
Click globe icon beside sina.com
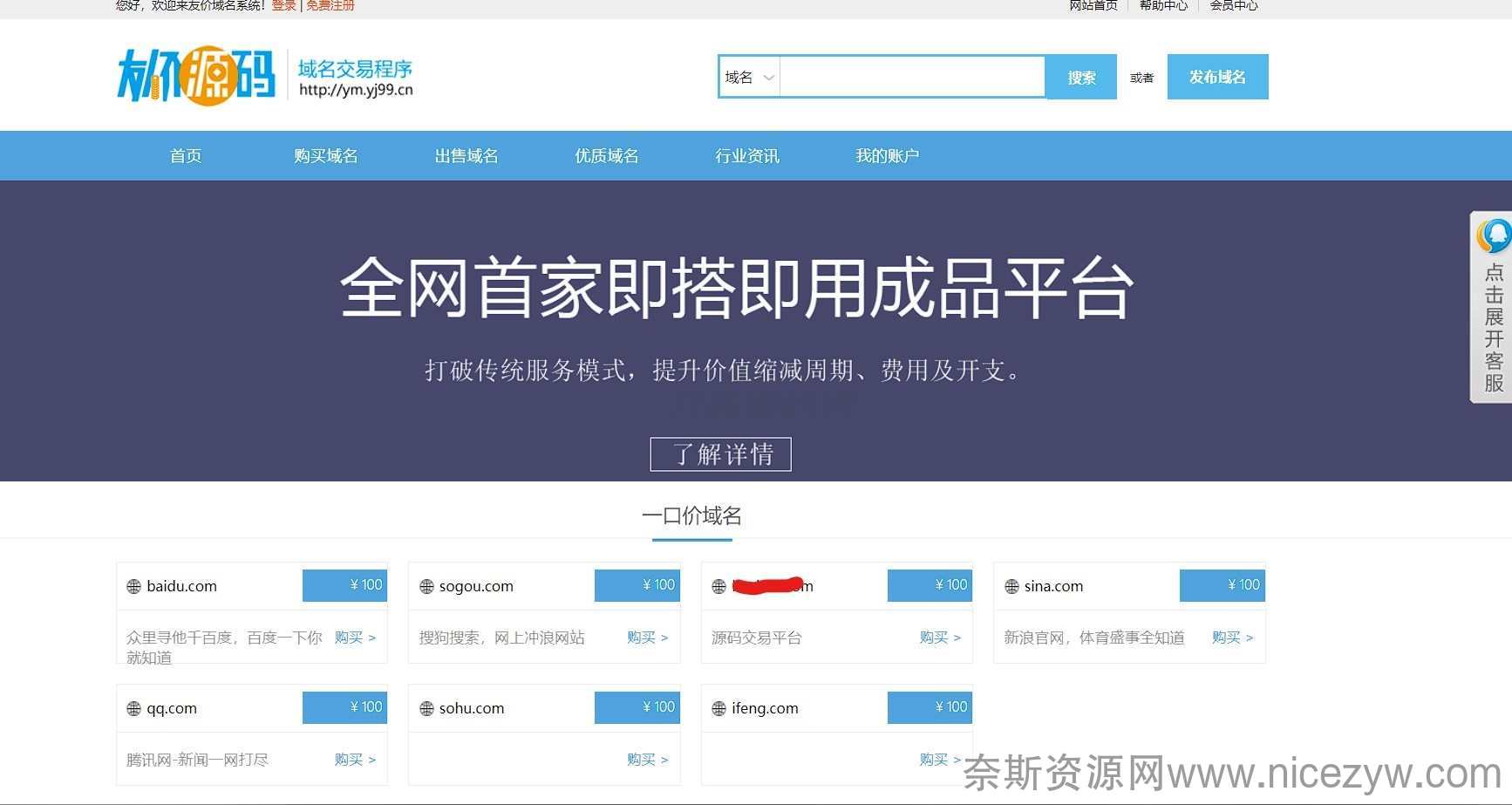pyautogui.click(x=1011, y=587)
